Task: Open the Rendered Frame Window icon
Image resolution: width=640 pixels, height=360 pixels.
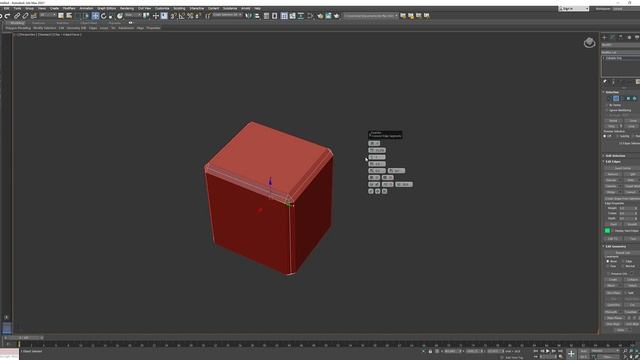Action: pyautogui.click(x=328, y=16)
